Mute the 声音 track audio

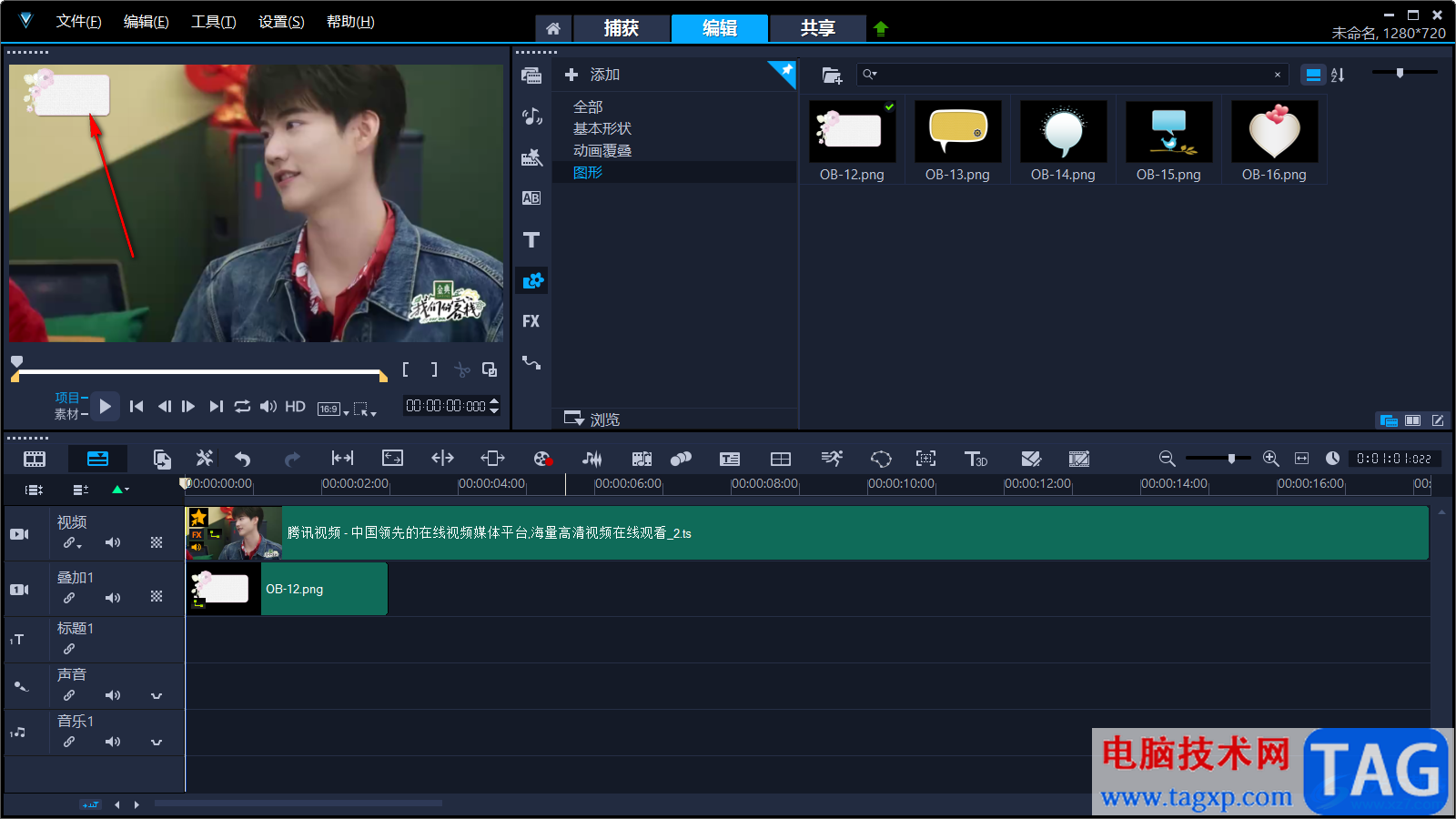point(113,695)
